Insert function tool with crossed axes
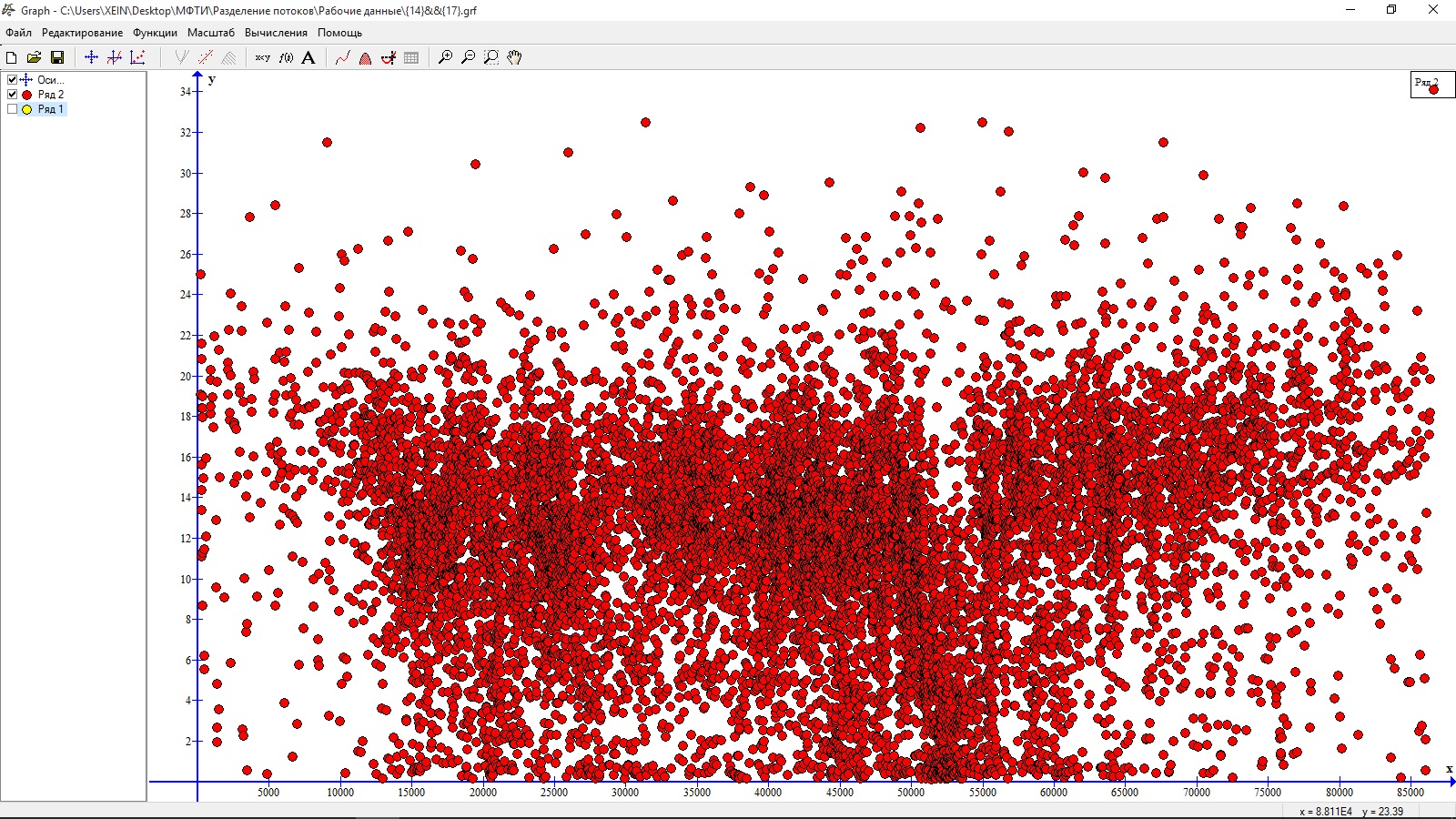The height and width of the screenshot is (819, 1456). [x=114, y=57]
